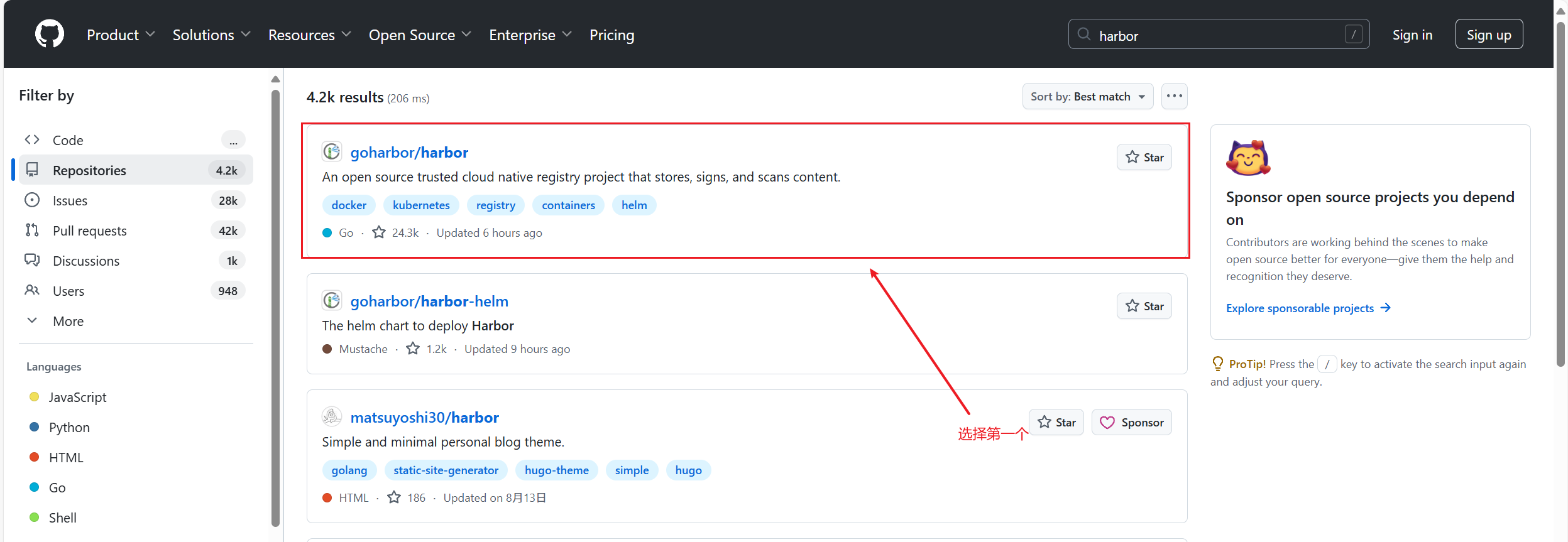Click the matsuyoshi30/harbor avatar icon

pyautogui.click(x=332, y=416)
